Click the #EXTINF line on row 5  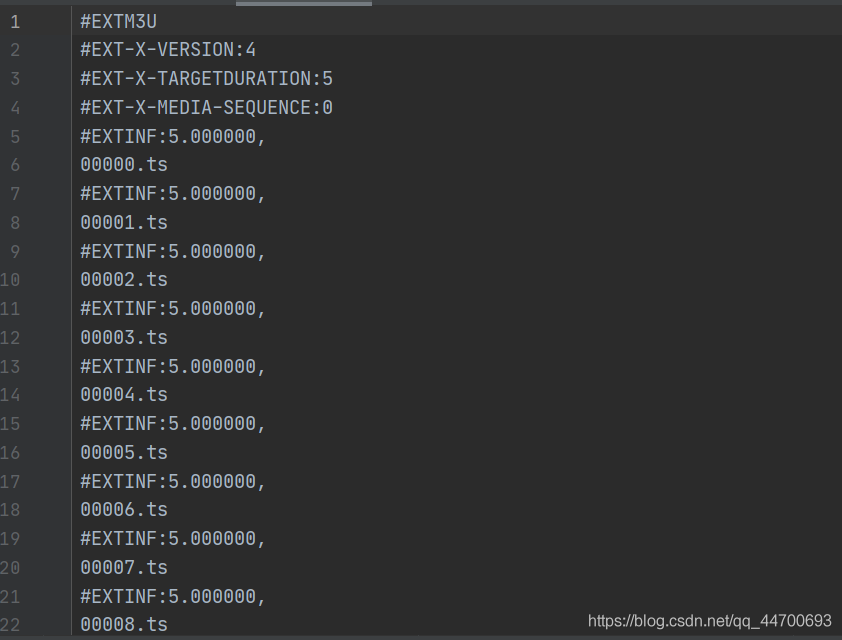(173, 136)
